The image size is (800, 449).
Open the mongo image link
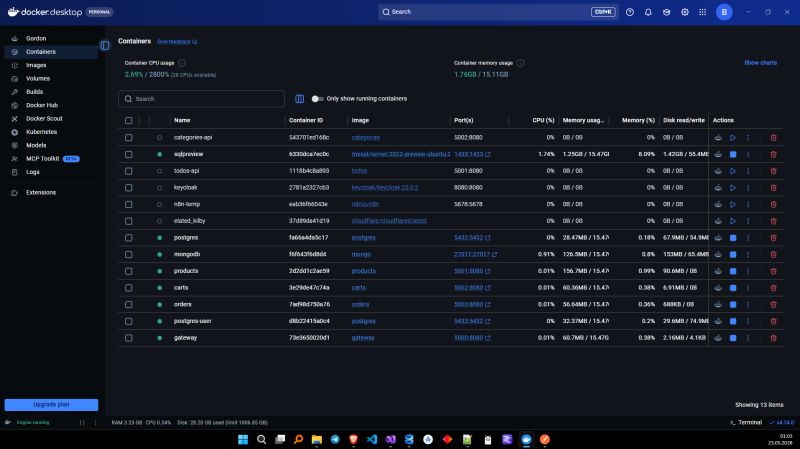(x=361, y=254)
